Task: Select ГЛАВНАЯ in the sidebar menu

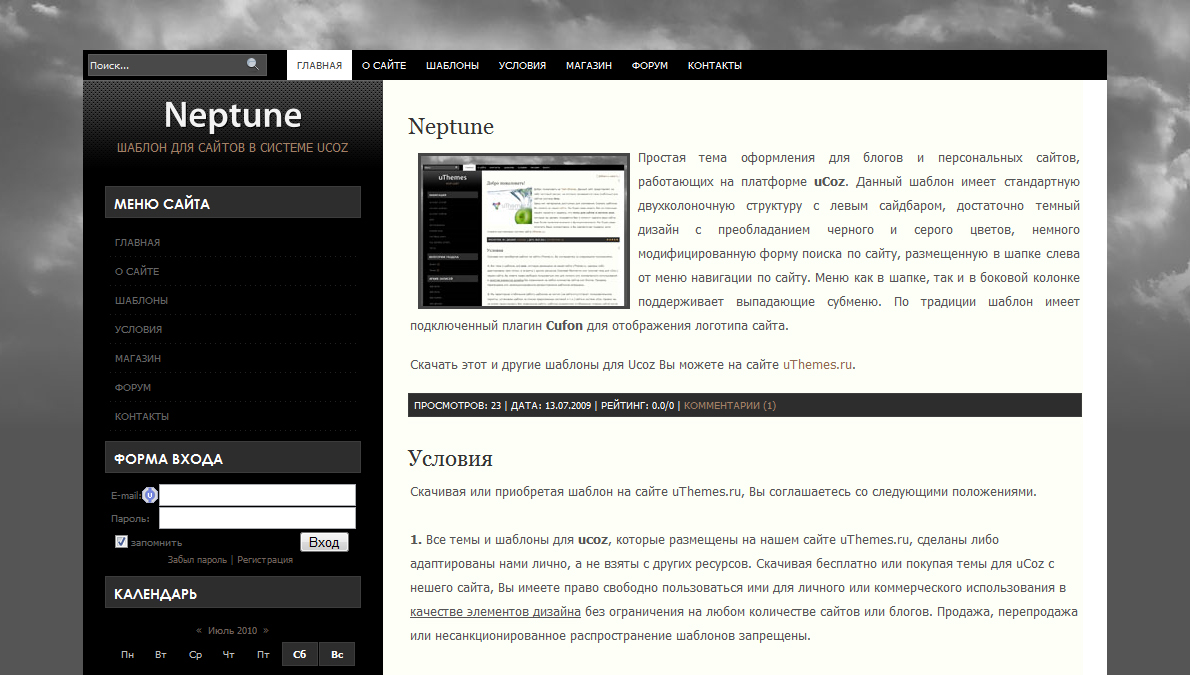Action: point(137,242)
